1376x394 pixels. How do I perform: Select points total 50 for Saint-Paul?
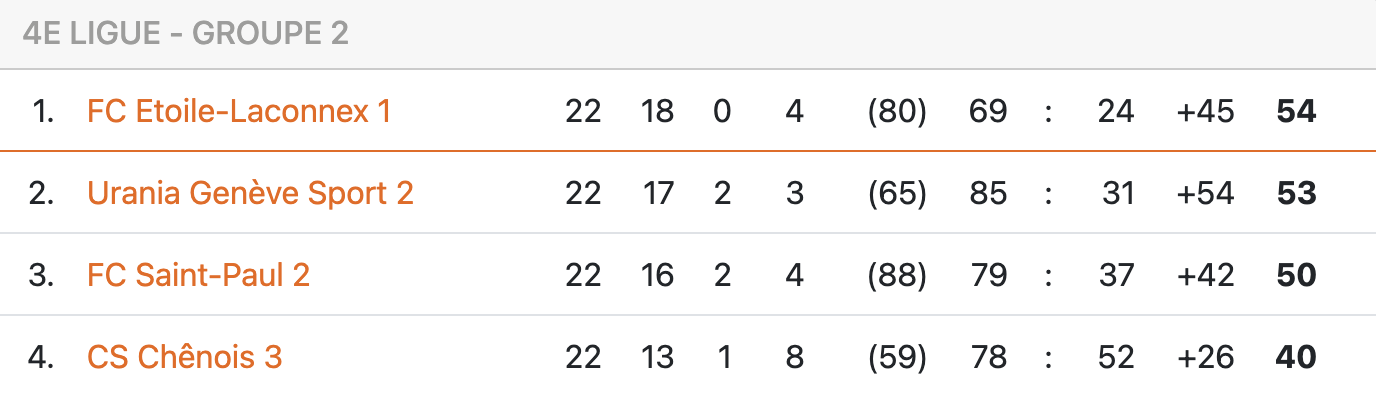coord(1297,275)
